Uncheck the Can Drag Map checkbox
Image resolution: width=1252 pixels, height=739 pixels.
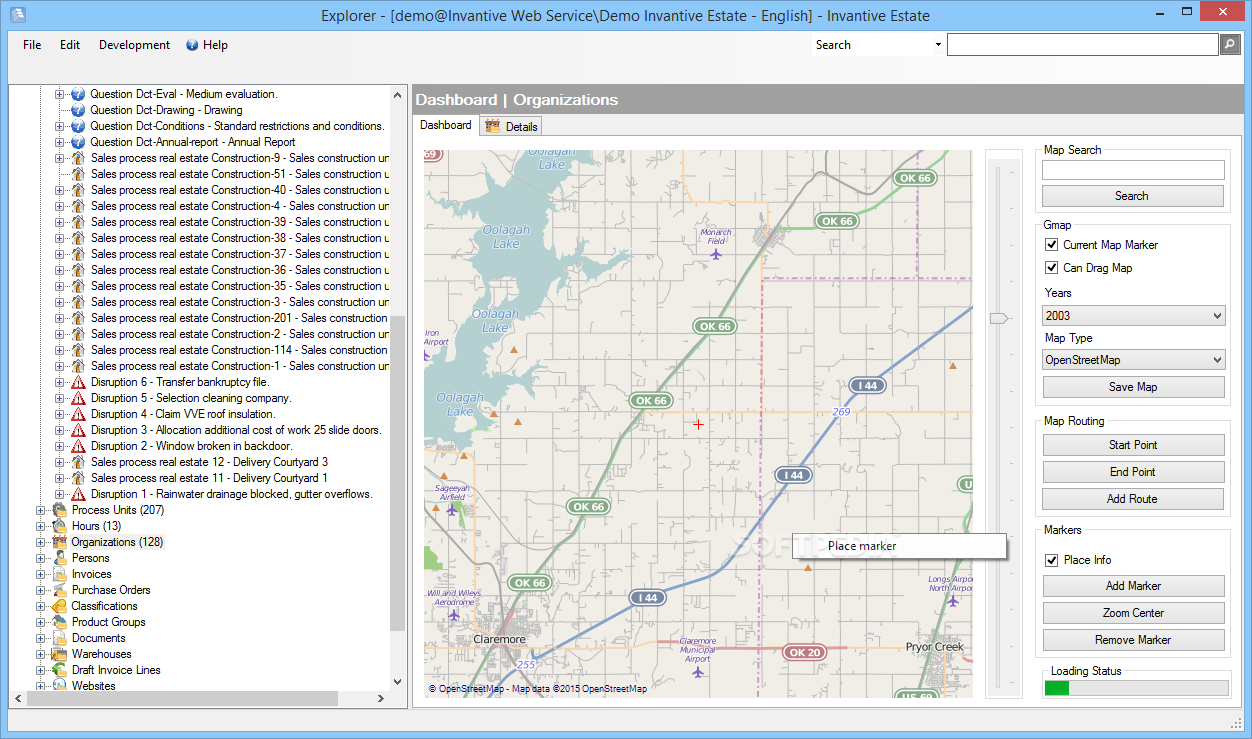click(x=1051, y=268)
